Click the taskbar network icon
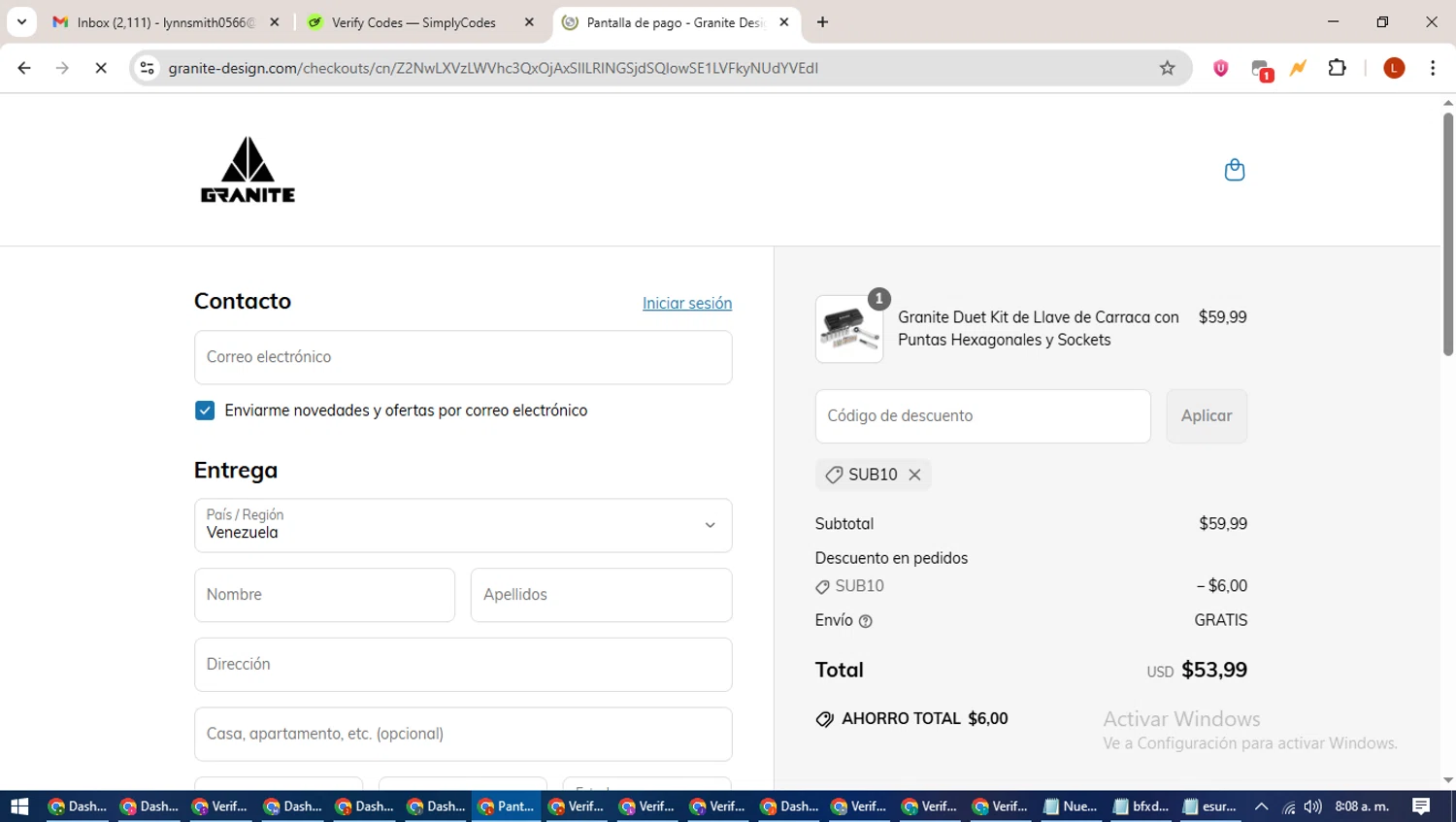1456x822 pixels. coord(1288,806)
